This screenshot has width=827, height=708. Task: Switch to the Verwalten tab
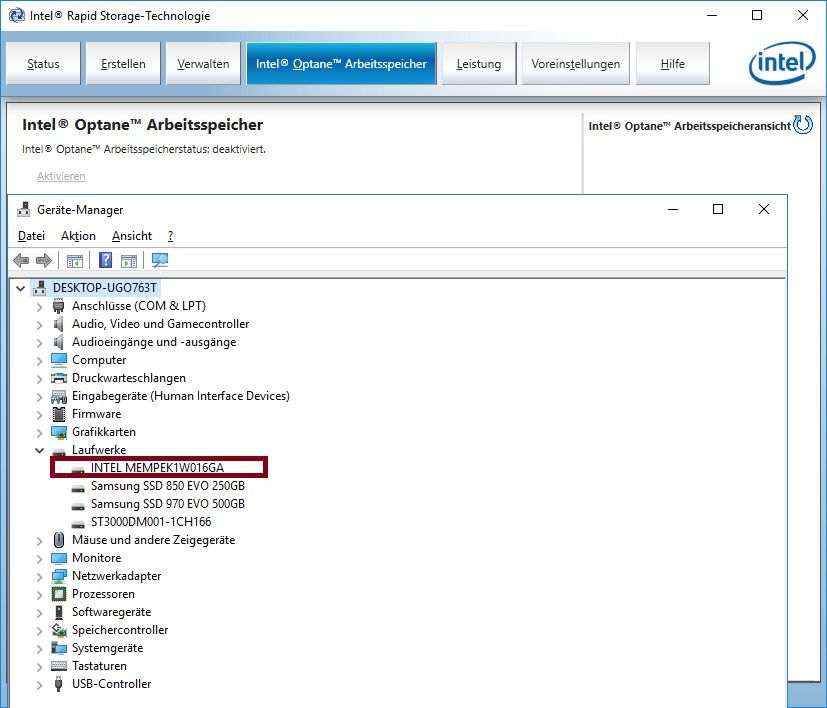pyautogui.click(x=203, y=63)
